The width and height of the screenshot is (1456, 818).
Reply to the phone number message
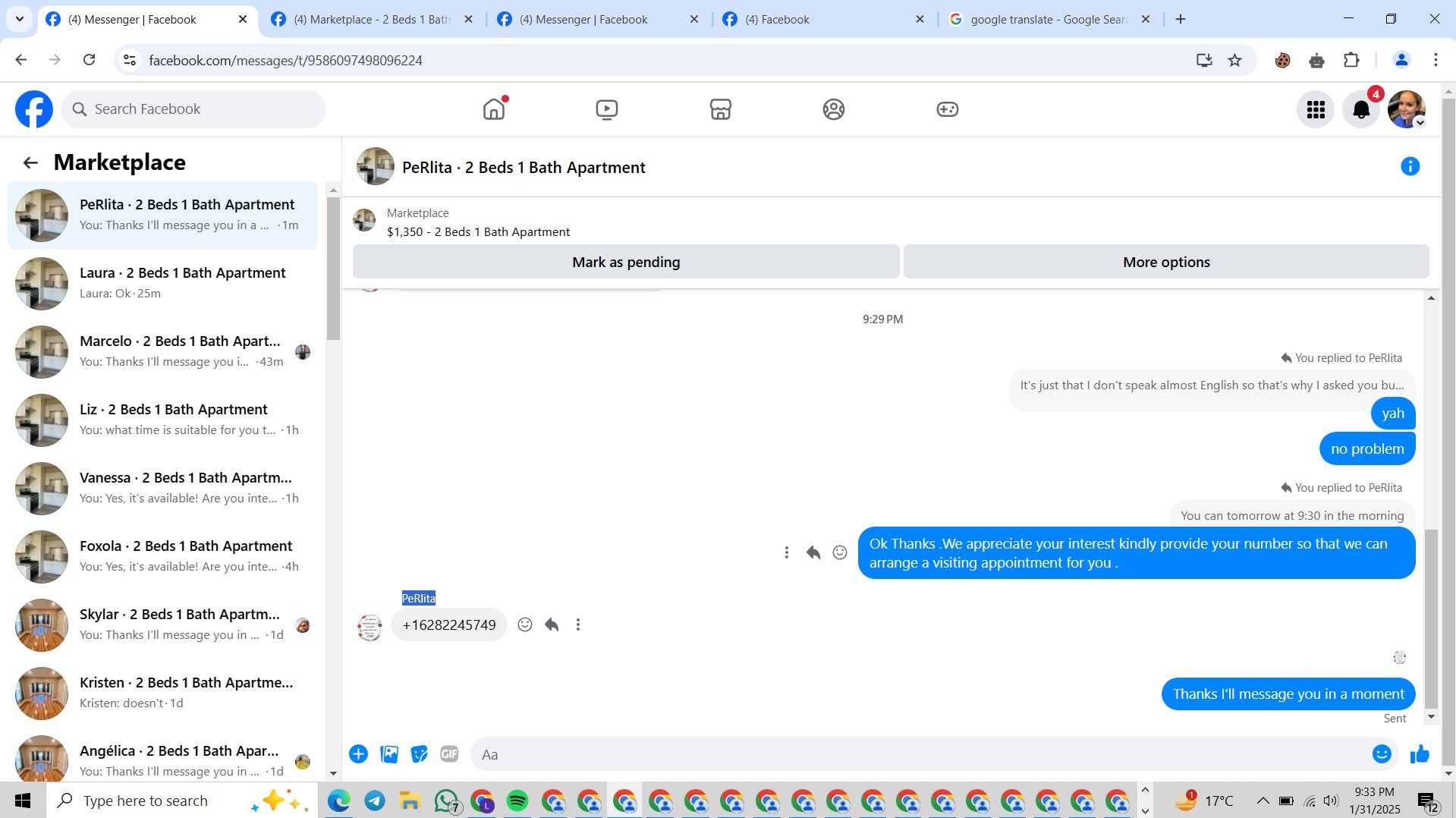tap(552, 625)
